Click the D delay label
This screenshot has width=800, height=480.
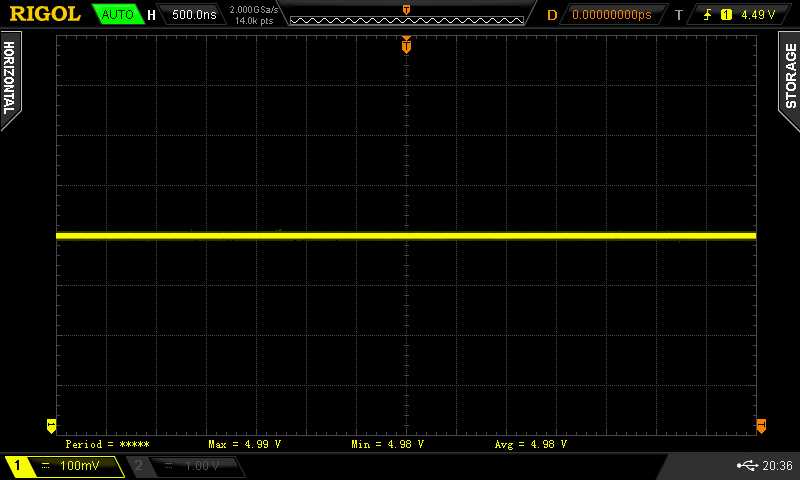(552, 15)
